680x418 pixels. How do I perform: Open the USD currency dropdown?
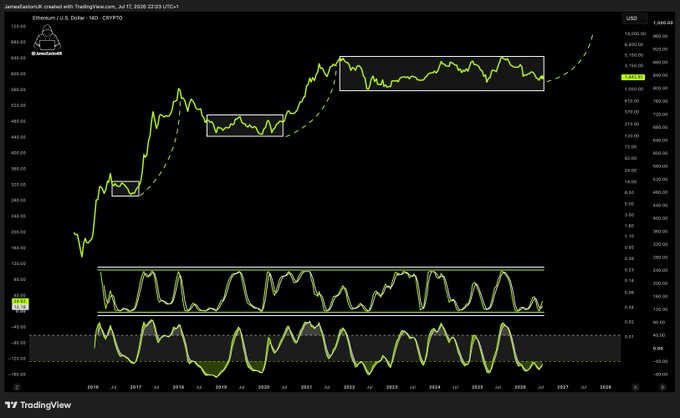click(x=632, y=18)
